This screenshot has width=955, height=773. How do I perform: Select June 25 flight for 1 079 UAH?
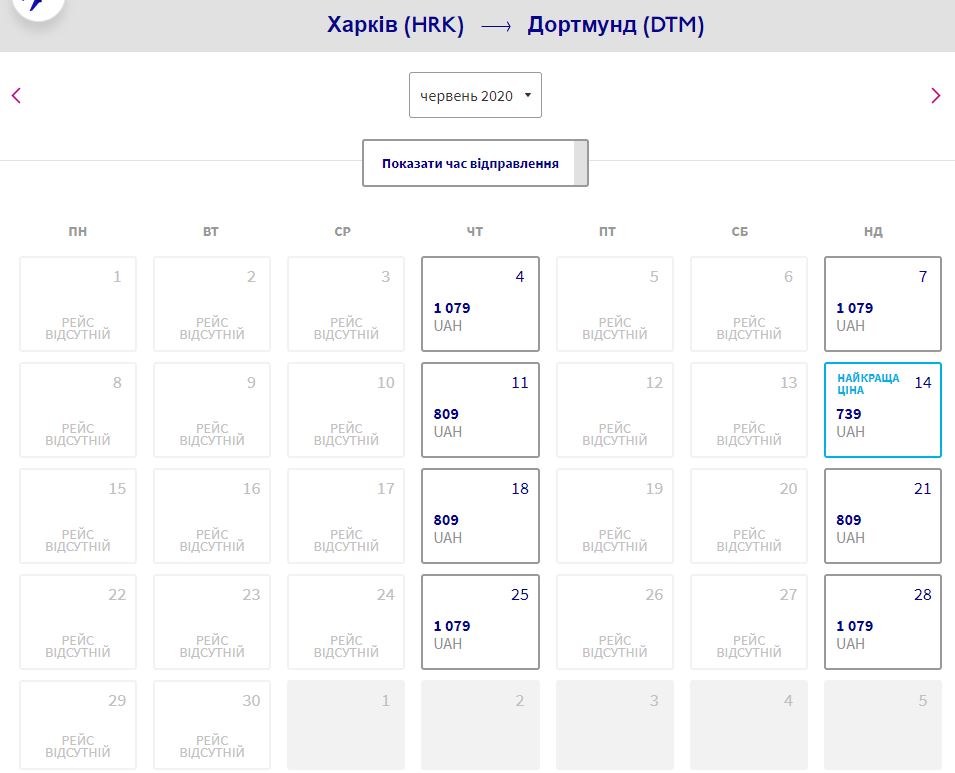coord(480,622)
